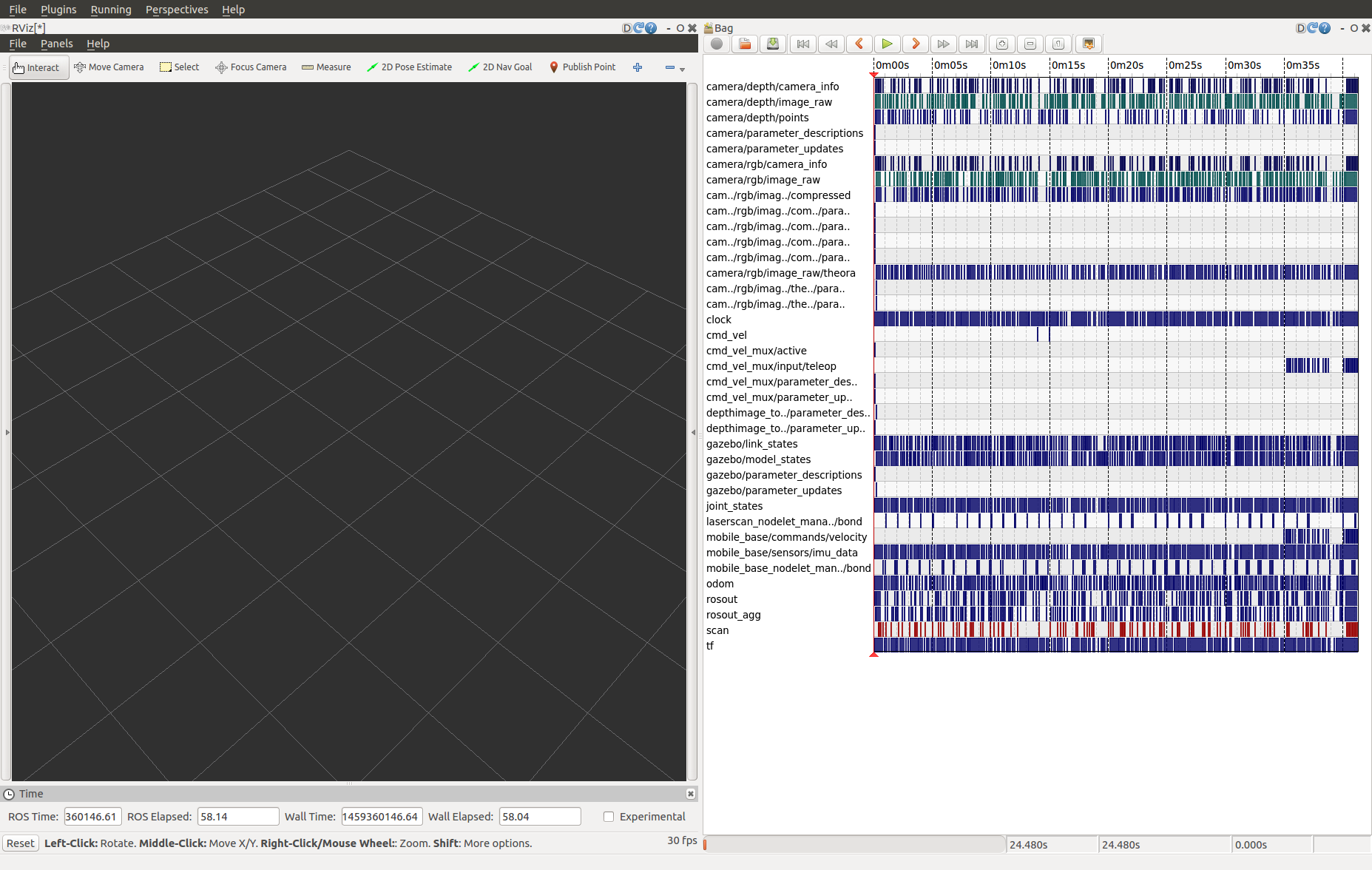Viewport: 1372px width, 870px height.
Task: Click the RViz help question icon
Action: tap(651, 28)
